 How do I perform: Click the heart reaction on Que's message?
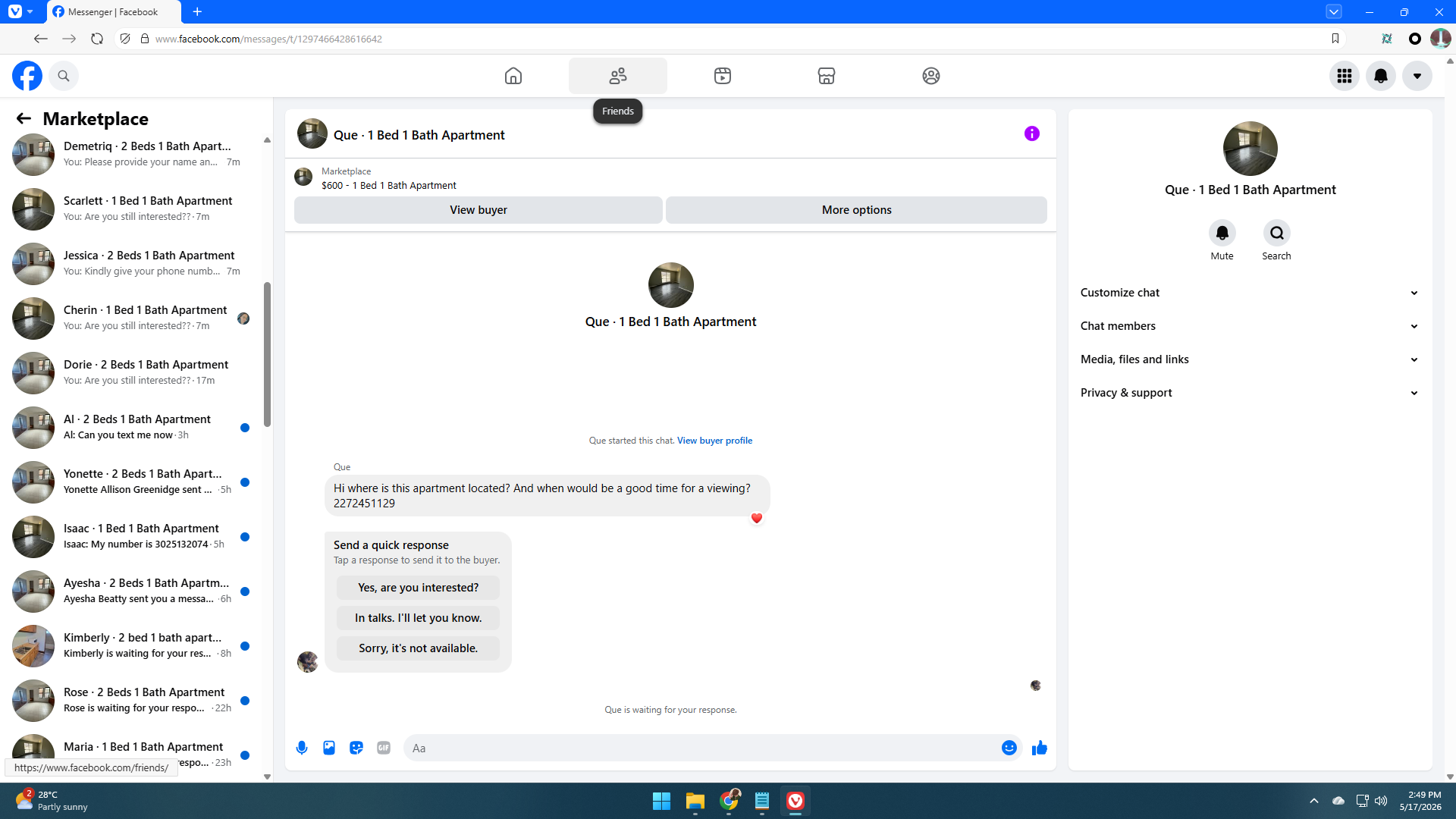pos(757,519)
